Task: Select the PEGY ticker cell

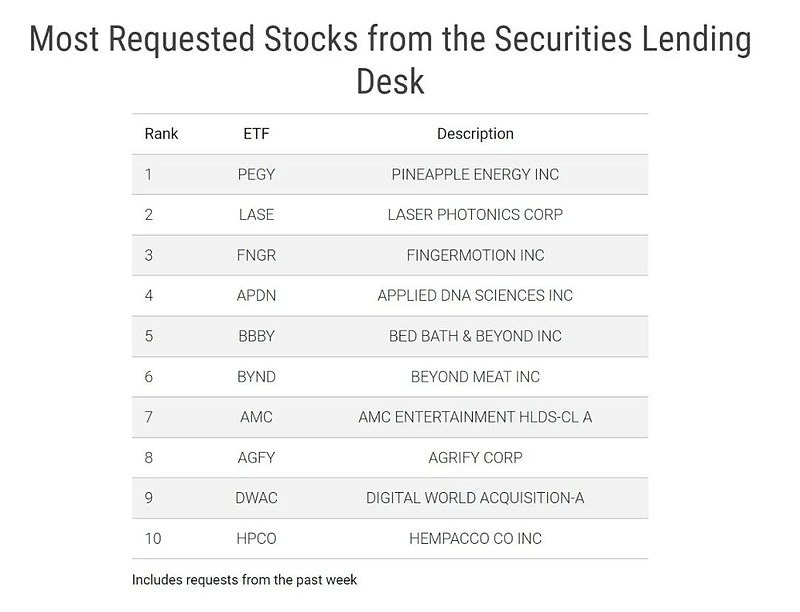Action: click(256, 174)
